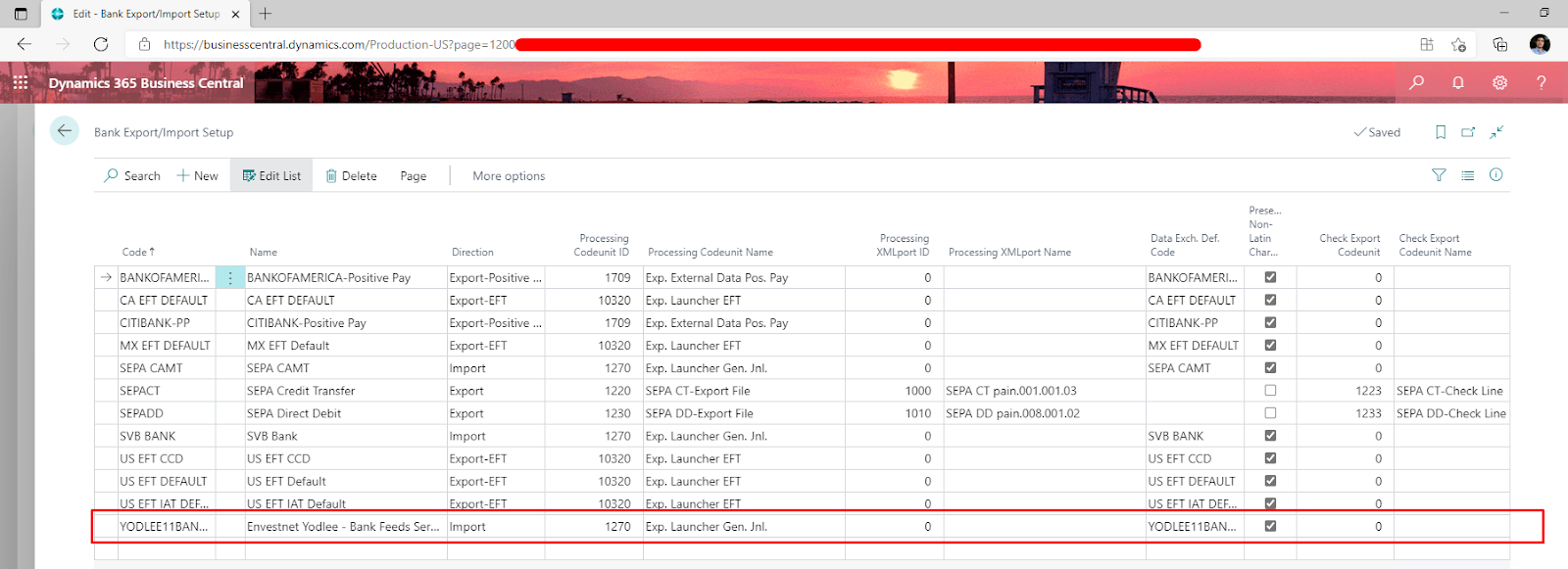Click the browser back arrow

pyautogui.click(x=24, y=44)
